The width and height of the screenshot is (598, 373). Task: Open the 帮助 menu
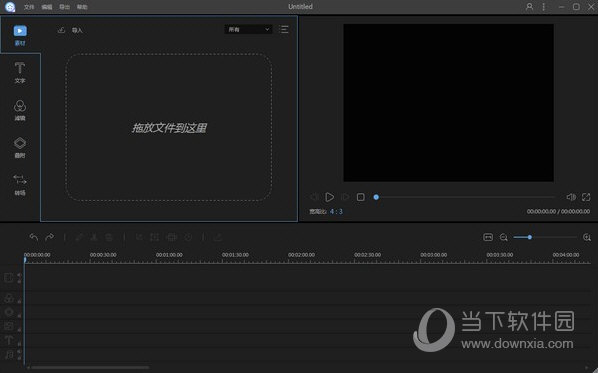tap(82, 7)
